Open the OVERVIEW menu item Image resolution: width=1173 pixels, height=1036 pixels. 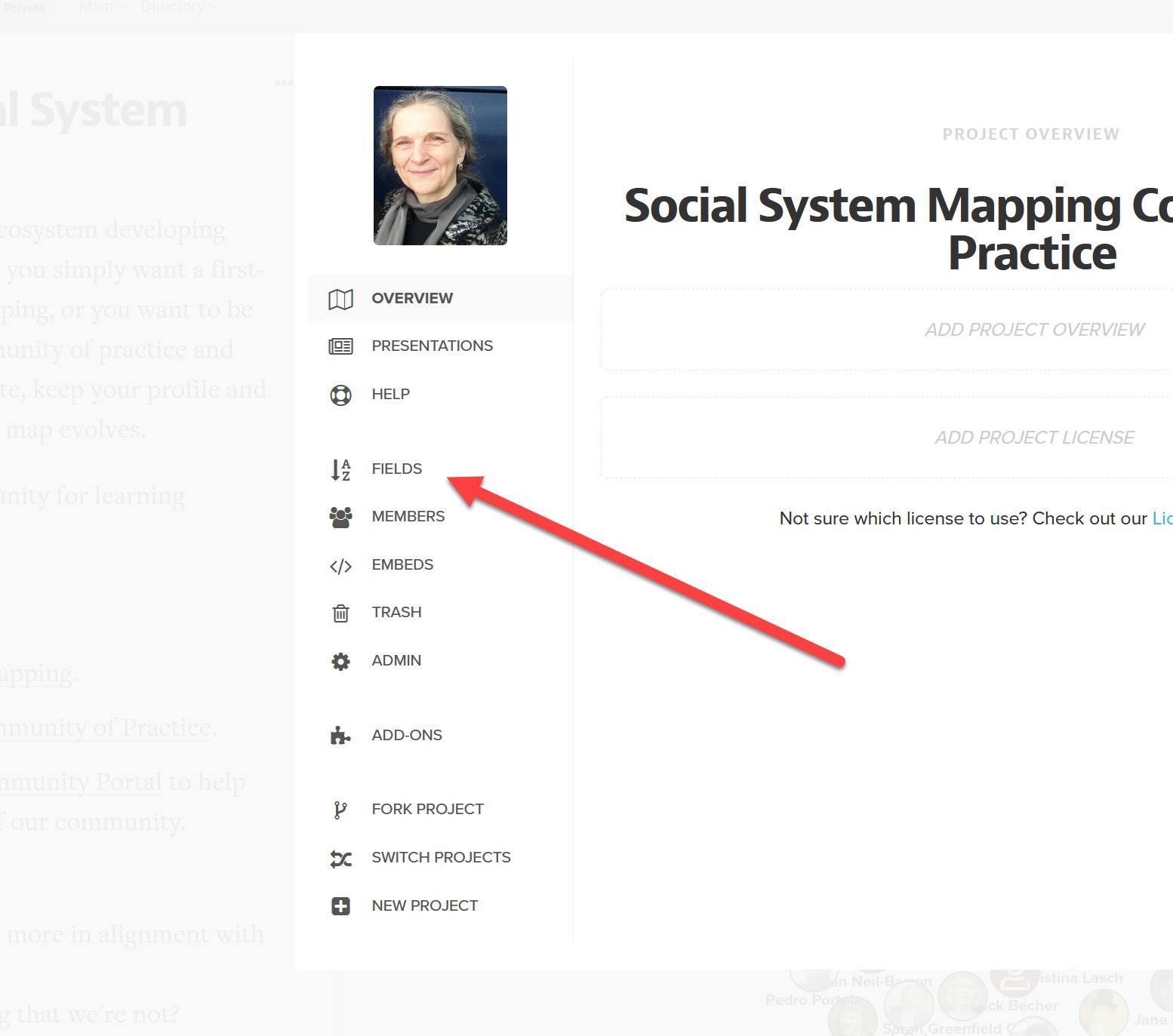(440, 298)
